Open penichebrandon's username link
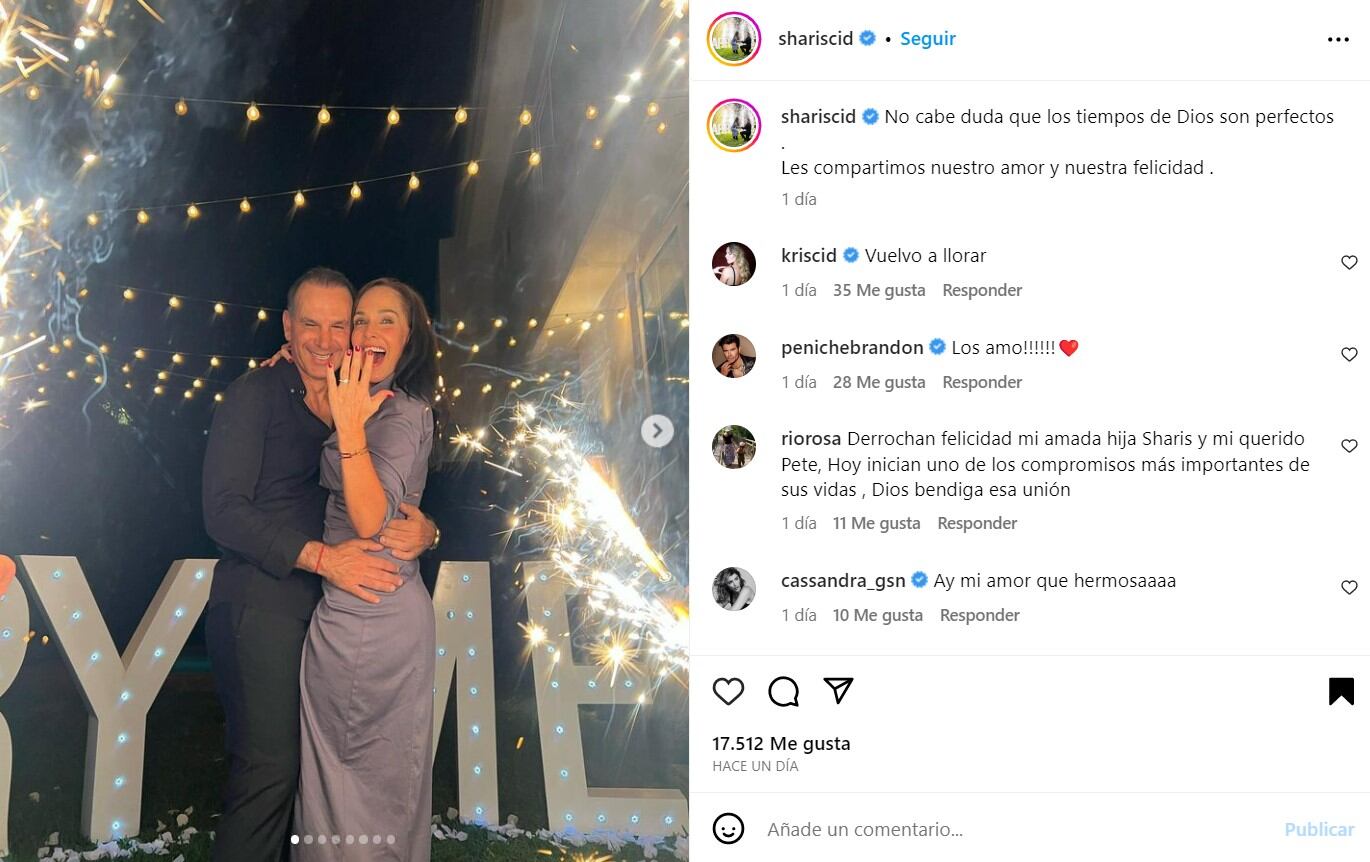This screenshot has height=862, width=1370. [852, 347]
